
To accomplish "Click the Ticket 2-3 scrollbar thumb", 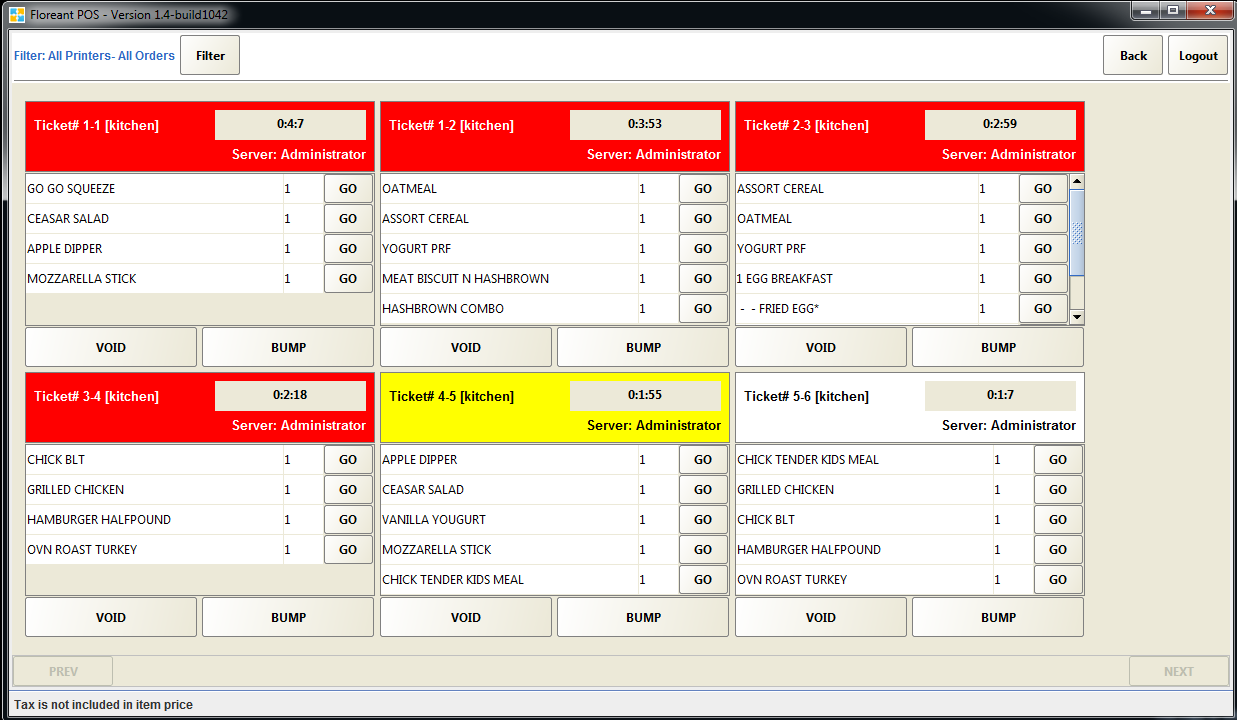I will (1077, 233).
